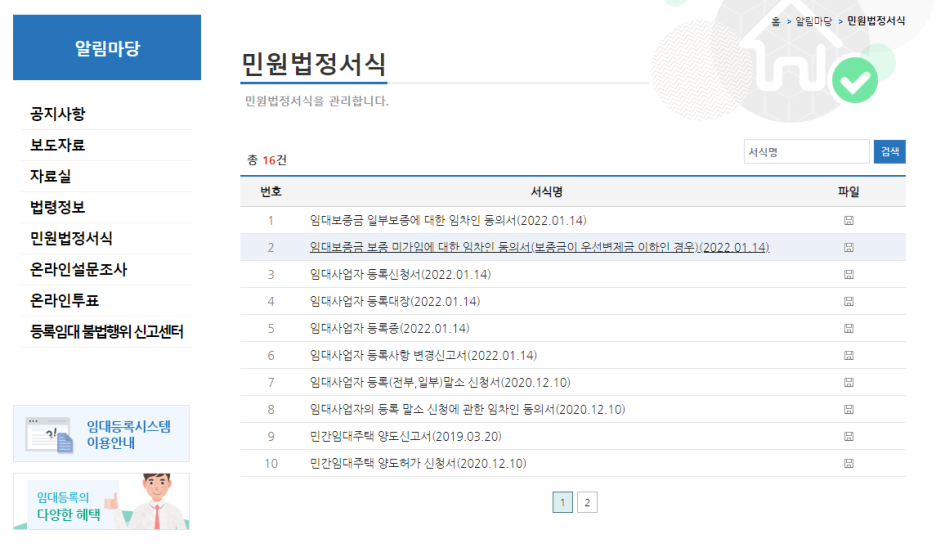Open 임대사업자 등록증(2022.01.14) link
The image size is (936, 548).
(x=389, y=328)
